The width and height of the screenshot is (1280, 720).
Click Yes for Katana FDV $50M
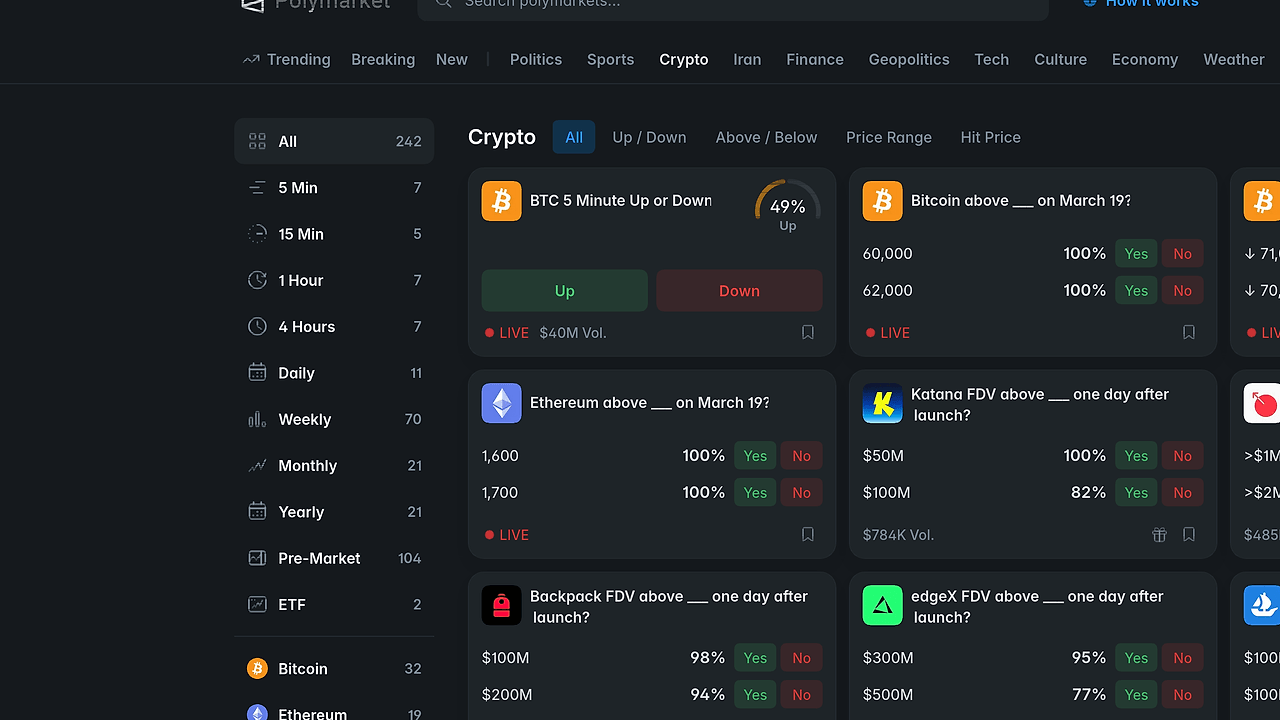coord(1136,456)
